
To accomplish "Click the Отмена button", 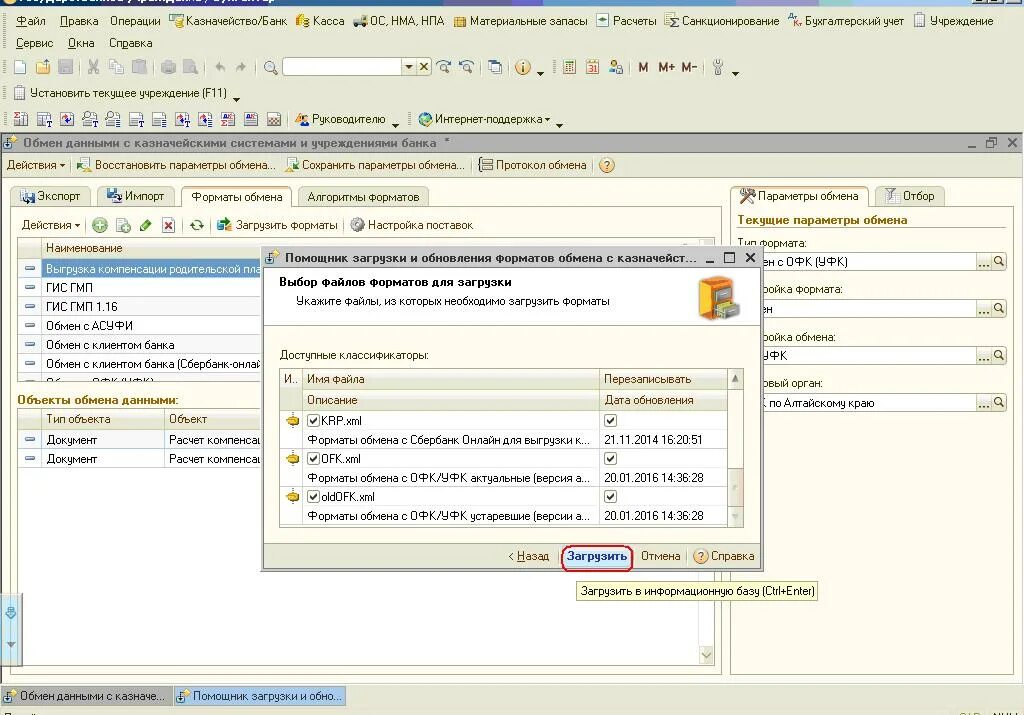I will [660, 556].
